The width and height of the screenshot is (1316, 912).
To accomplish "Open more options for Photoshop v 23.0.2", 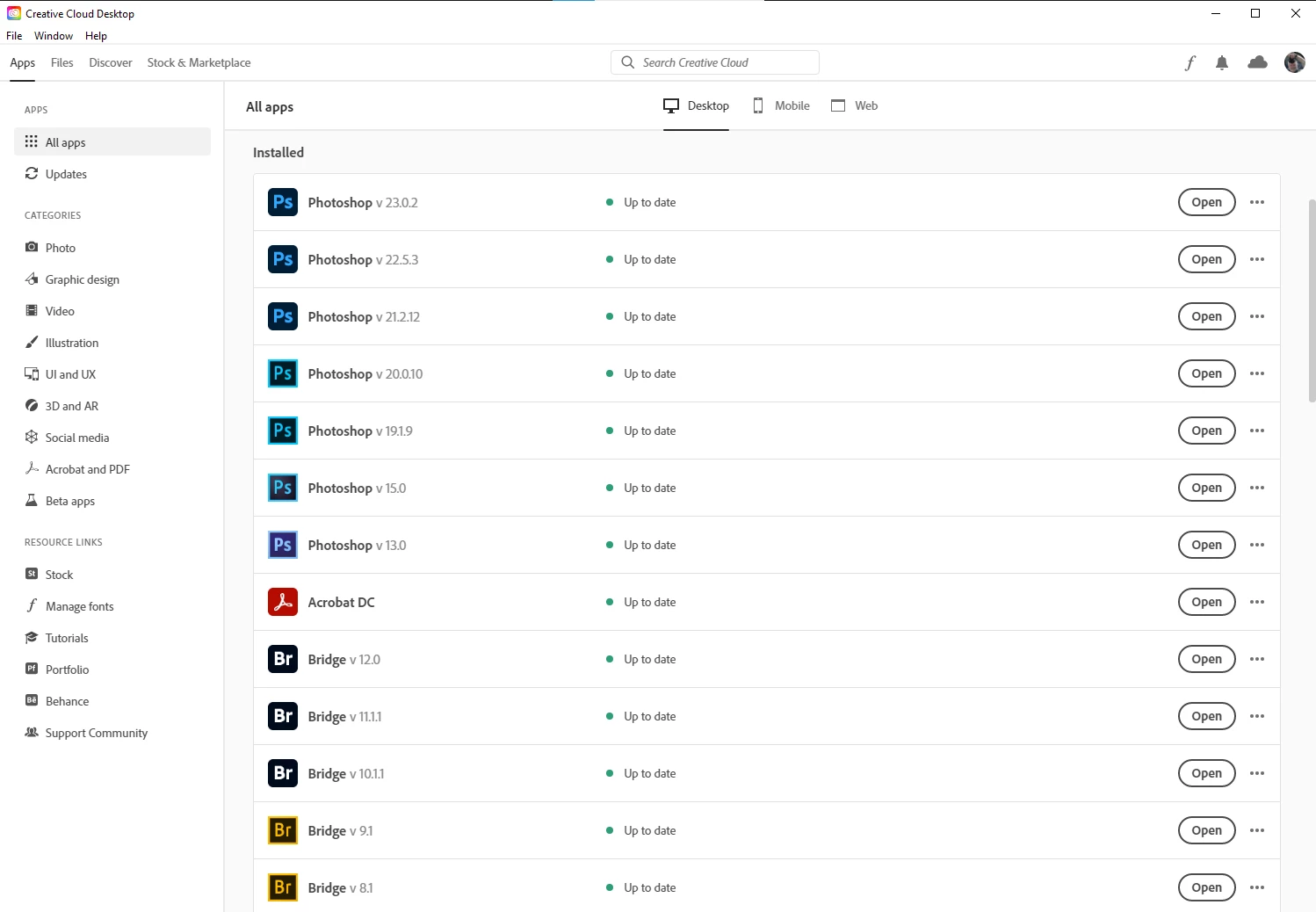I will [1257, 202].
